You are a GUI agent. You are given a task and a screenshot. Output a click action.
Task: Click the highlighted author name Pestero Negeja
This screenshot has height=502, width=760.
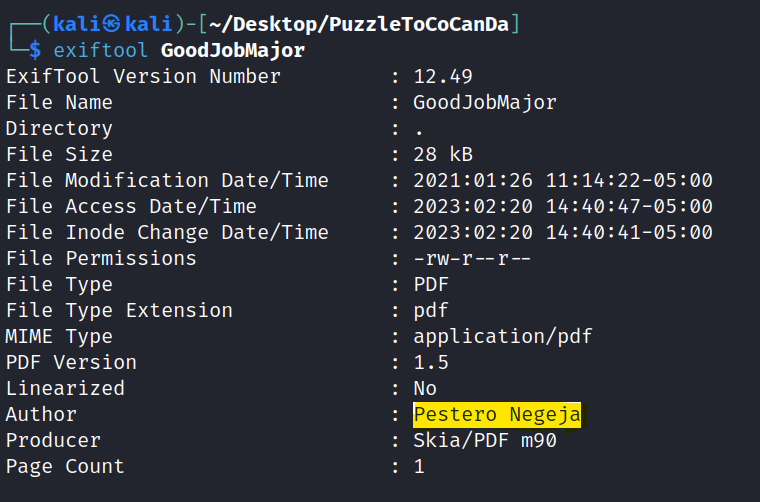pyautogui.click(x=497, y=414)
